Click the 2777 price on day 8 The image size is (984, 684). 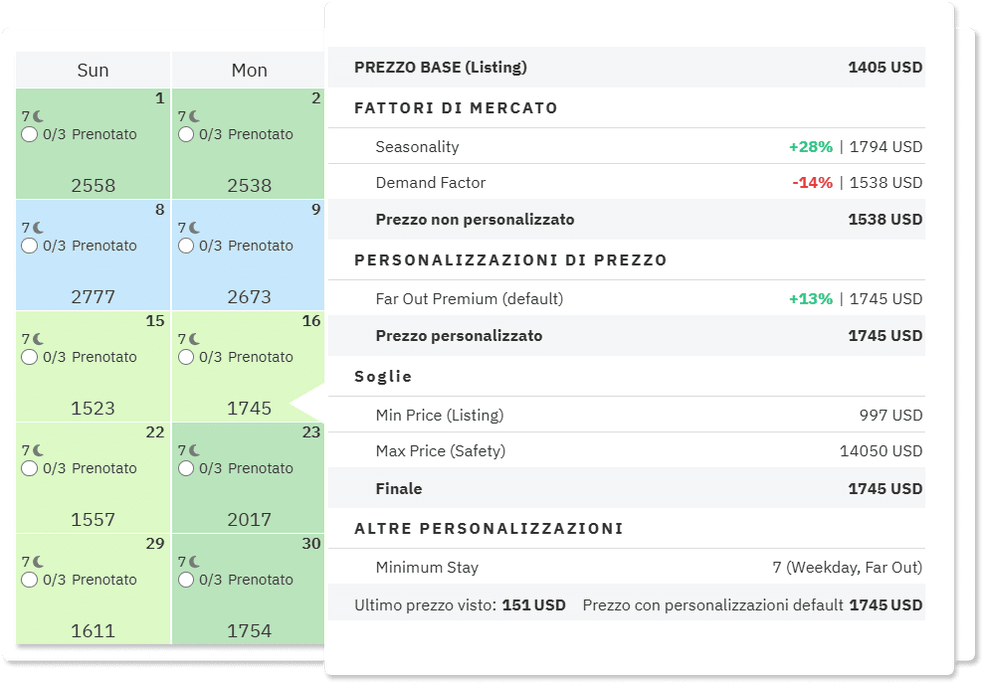coord(93,297)
